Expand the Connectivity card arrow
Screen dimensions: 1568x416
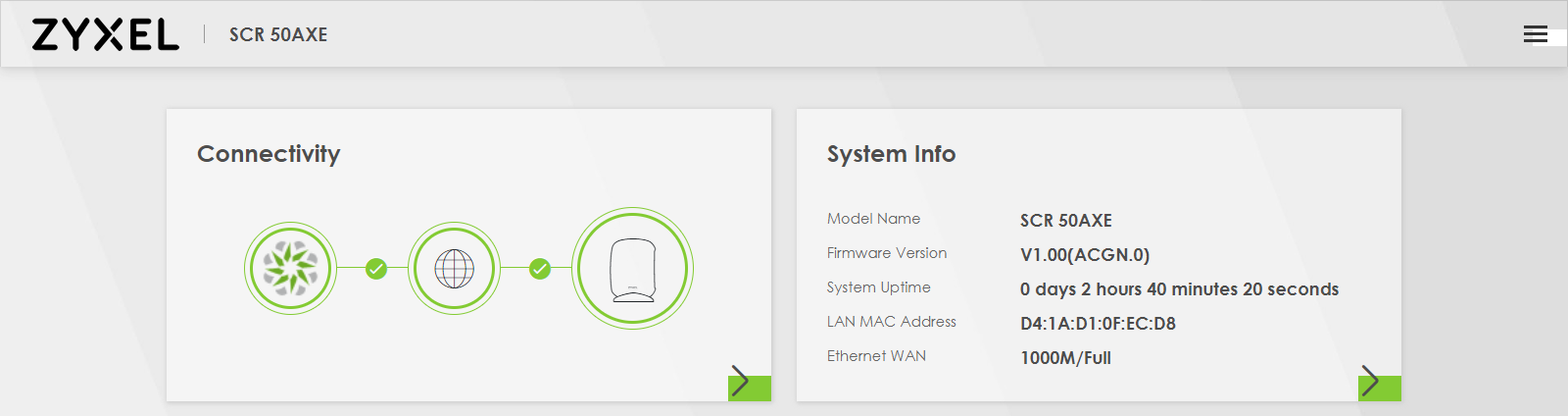click(x=750, y=383)
